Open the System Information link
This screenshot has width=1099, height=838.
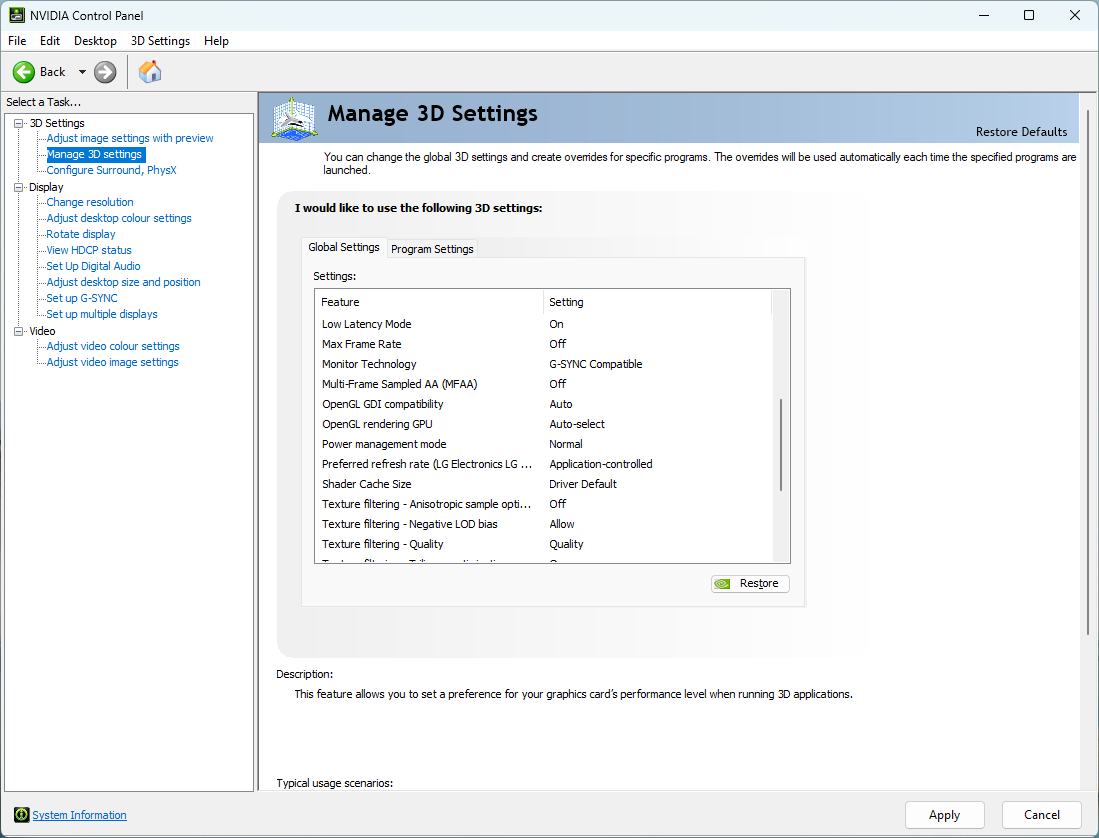[79, 815]
